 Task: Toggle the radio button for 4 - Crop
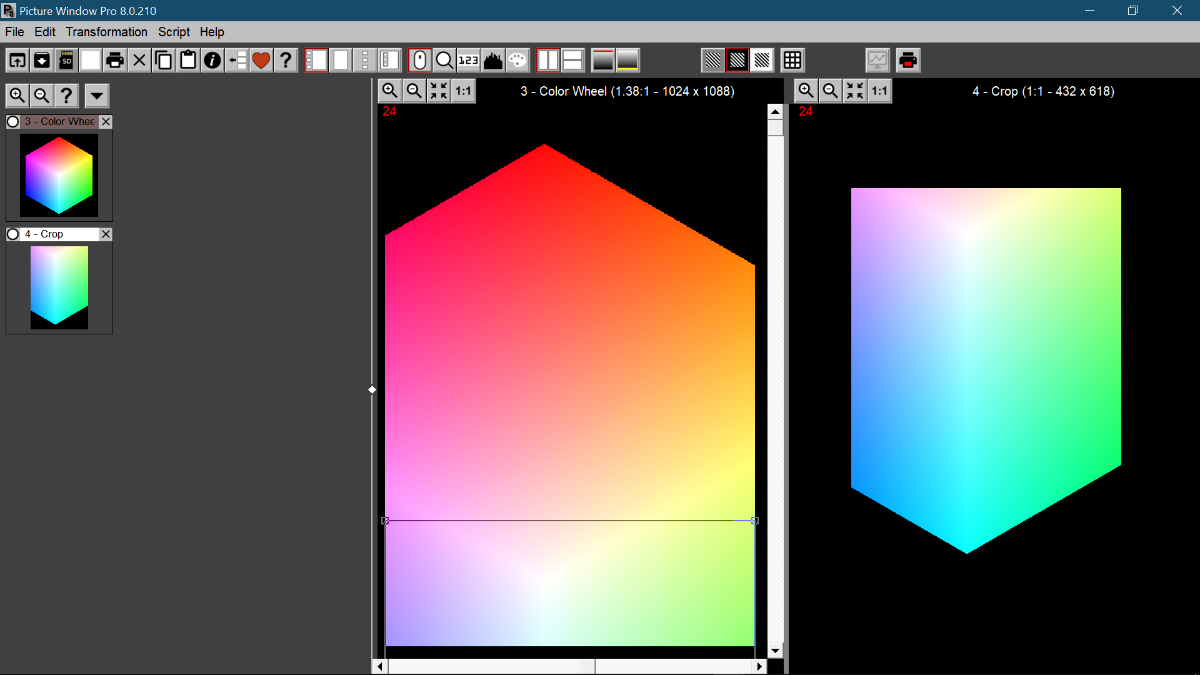point(13,234)
